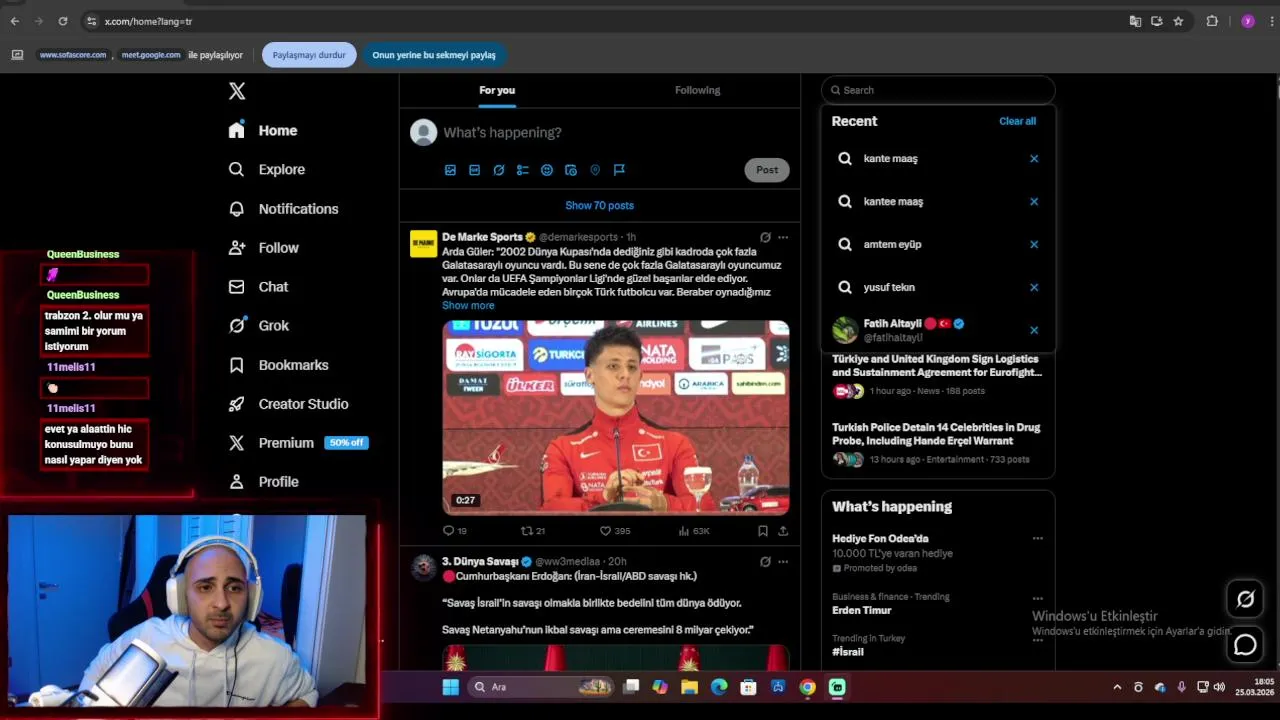Viewport: 1280px width, 720px height.
Task: Share the De Marke Sports post
Action: click(783, 531)
